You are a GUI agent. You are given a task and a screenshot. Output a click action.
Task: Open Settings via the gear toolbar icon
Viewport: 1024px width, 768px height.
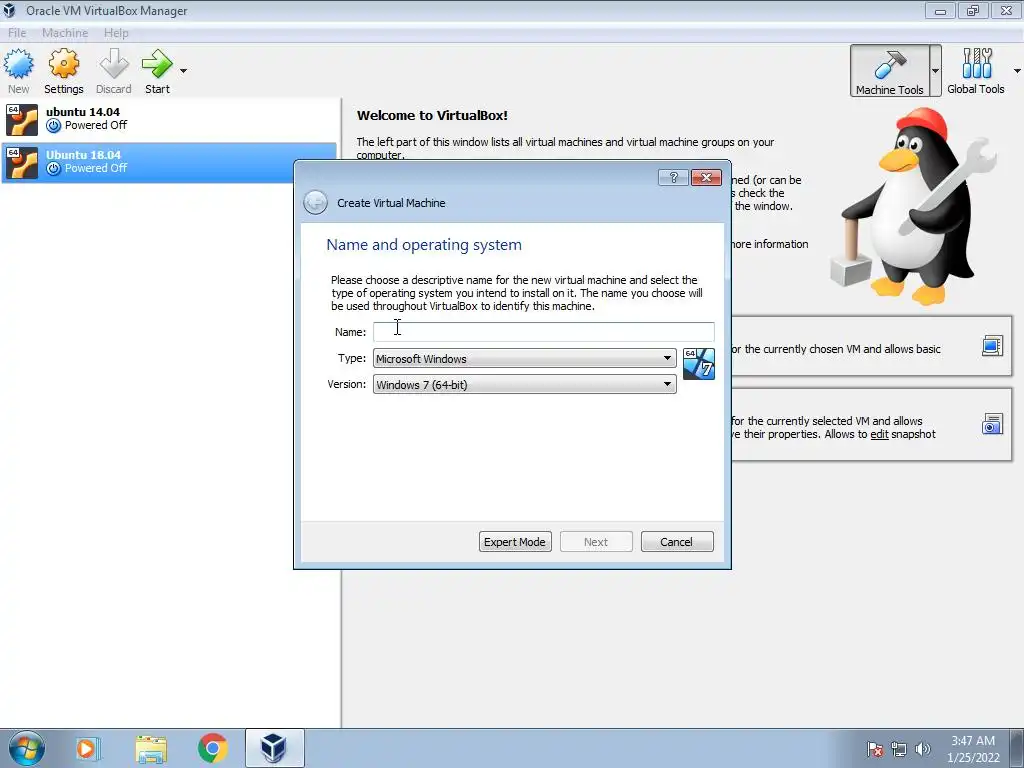point(63,71)
